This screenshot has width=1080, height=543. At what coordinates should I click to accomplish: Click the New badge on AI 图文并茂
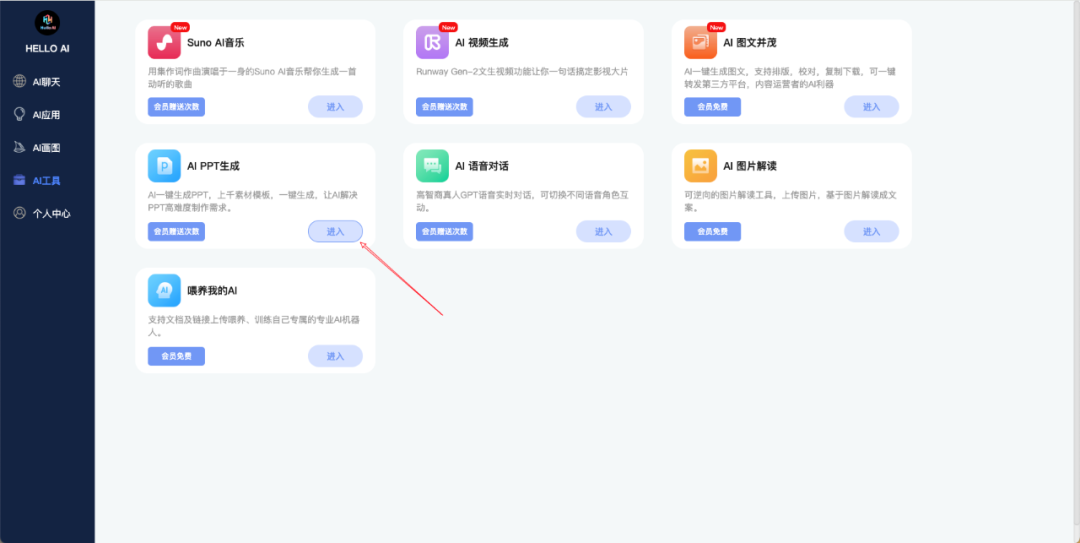point(716,28)
